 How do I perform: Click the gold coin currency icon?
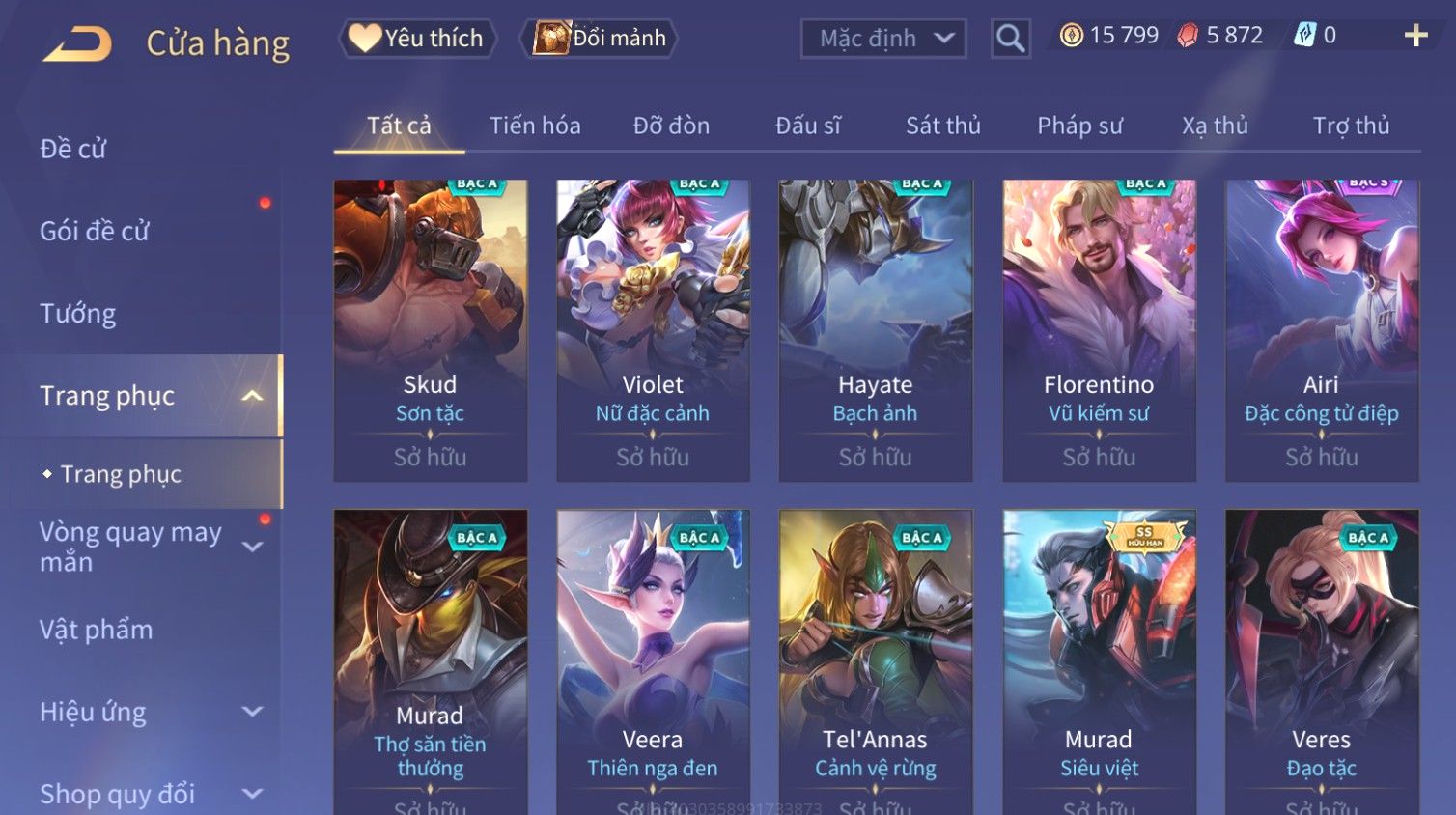pyautogui.click(x=1071, y=36)
